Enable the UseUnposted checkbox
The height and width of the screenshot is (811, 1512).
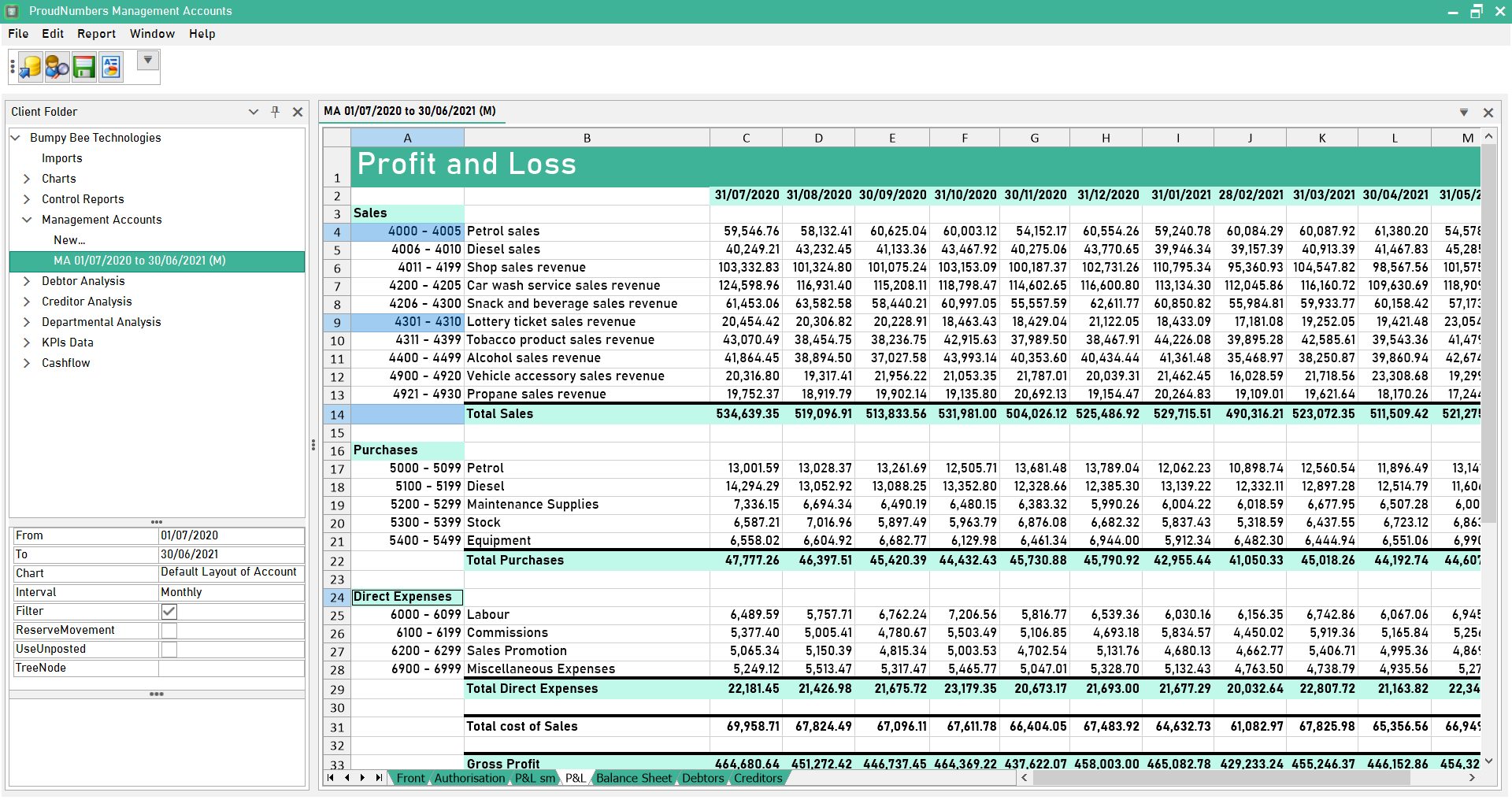tap(169, 650)
